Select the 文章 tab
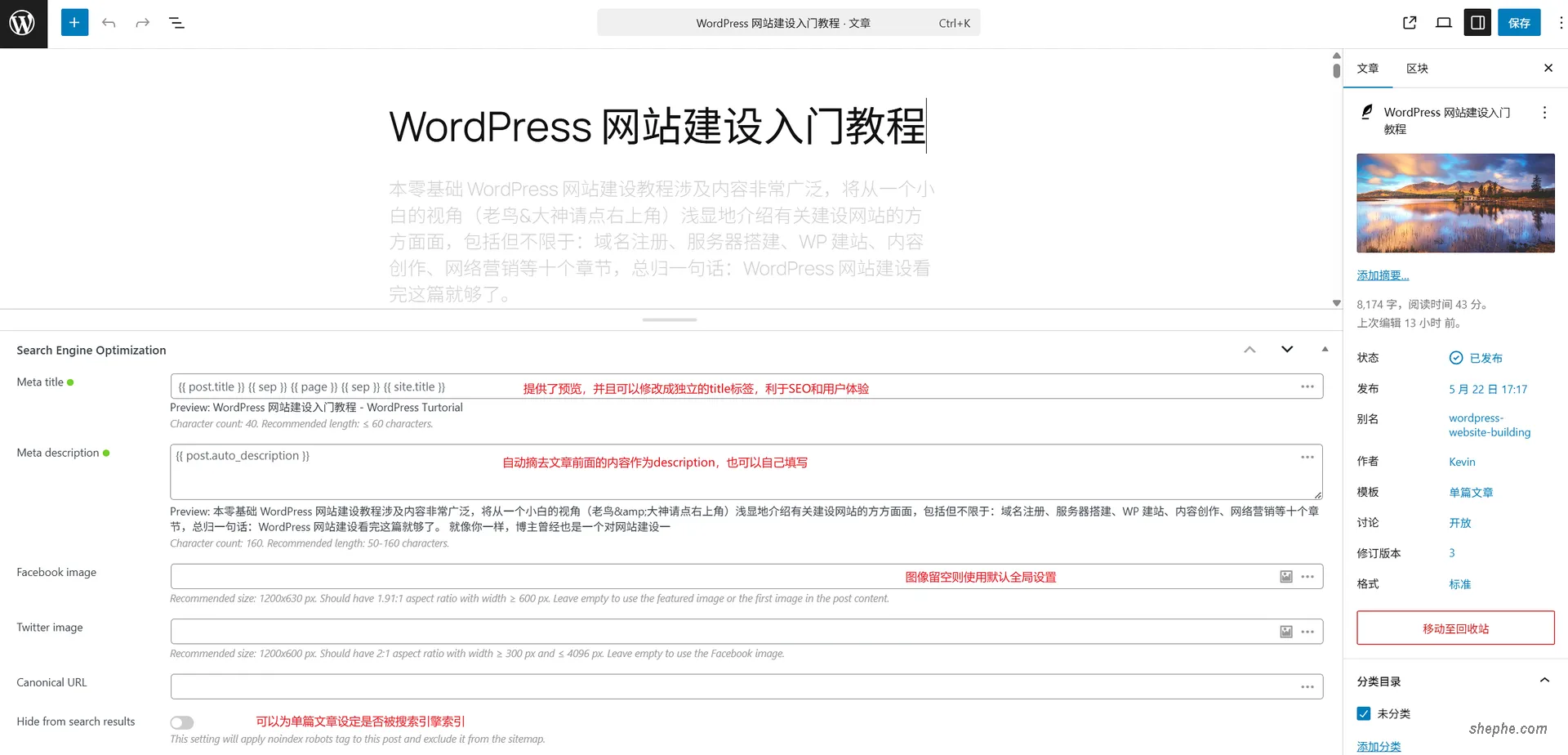Viewport: 1568px width, 755px height. pyautogui.click(x=1367, y=69)
